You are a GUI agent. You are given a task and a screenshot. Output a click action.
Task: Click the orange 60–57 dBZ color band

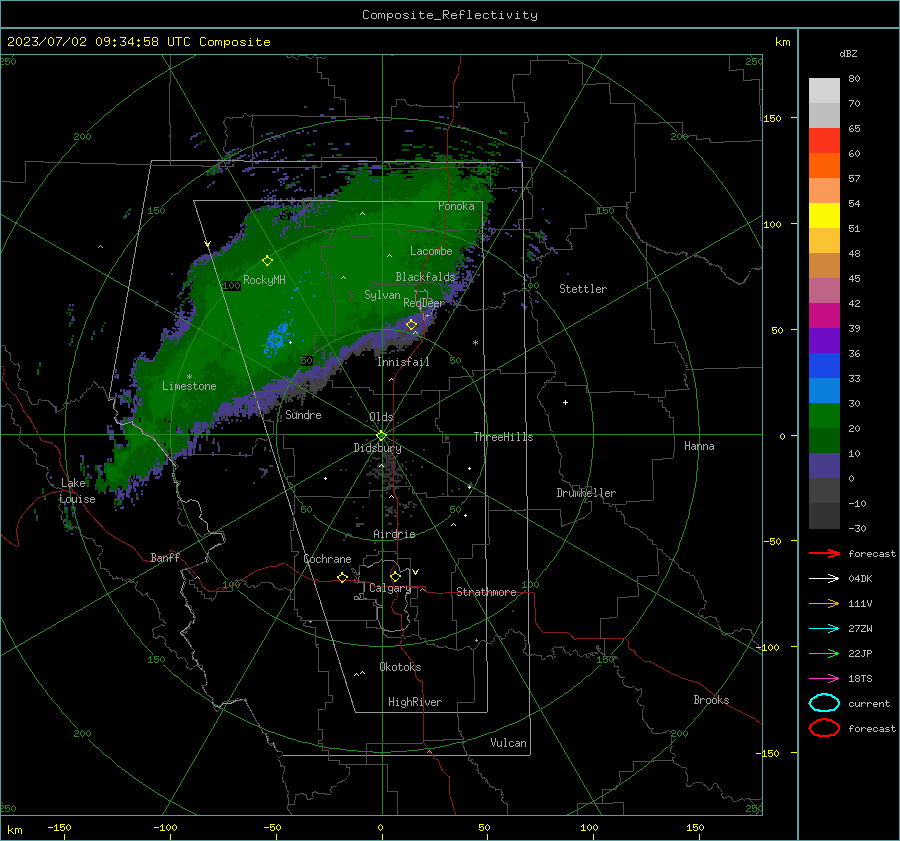tap(824, 165)
